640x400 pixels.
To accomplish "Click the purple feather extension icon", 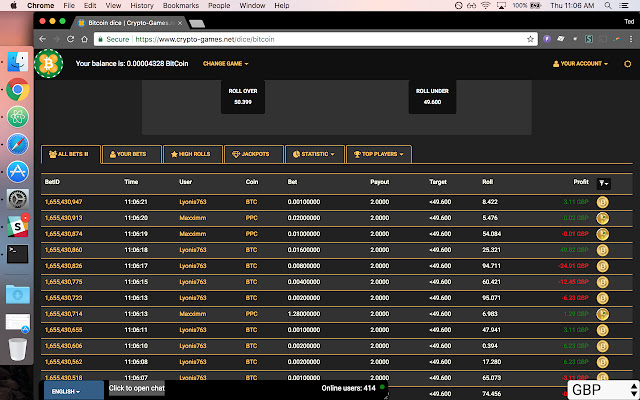I will pos(547,39).
